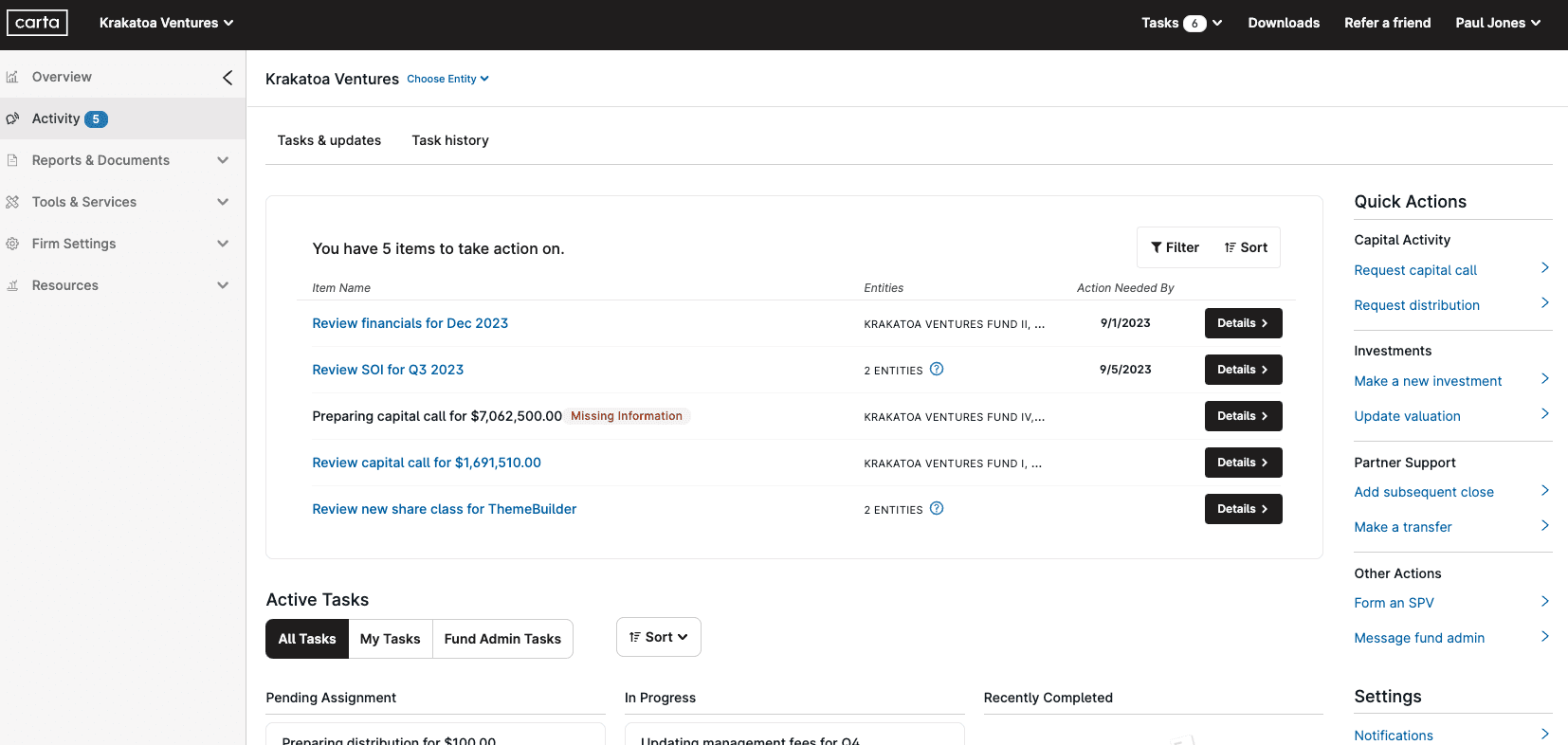Expand Firm Settings chevron
Viewport: 1568px width, 745px height.
pyautogui.click(x=223, y=244)
